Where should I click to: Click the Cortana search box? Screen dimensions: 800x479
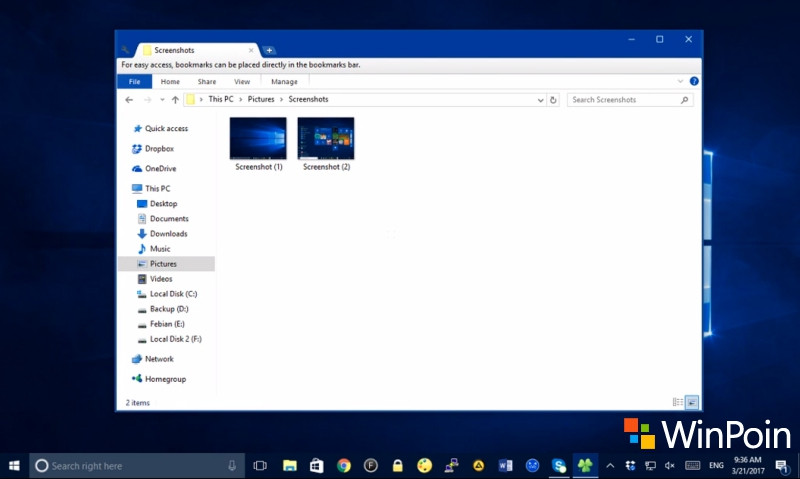(137, 466)
